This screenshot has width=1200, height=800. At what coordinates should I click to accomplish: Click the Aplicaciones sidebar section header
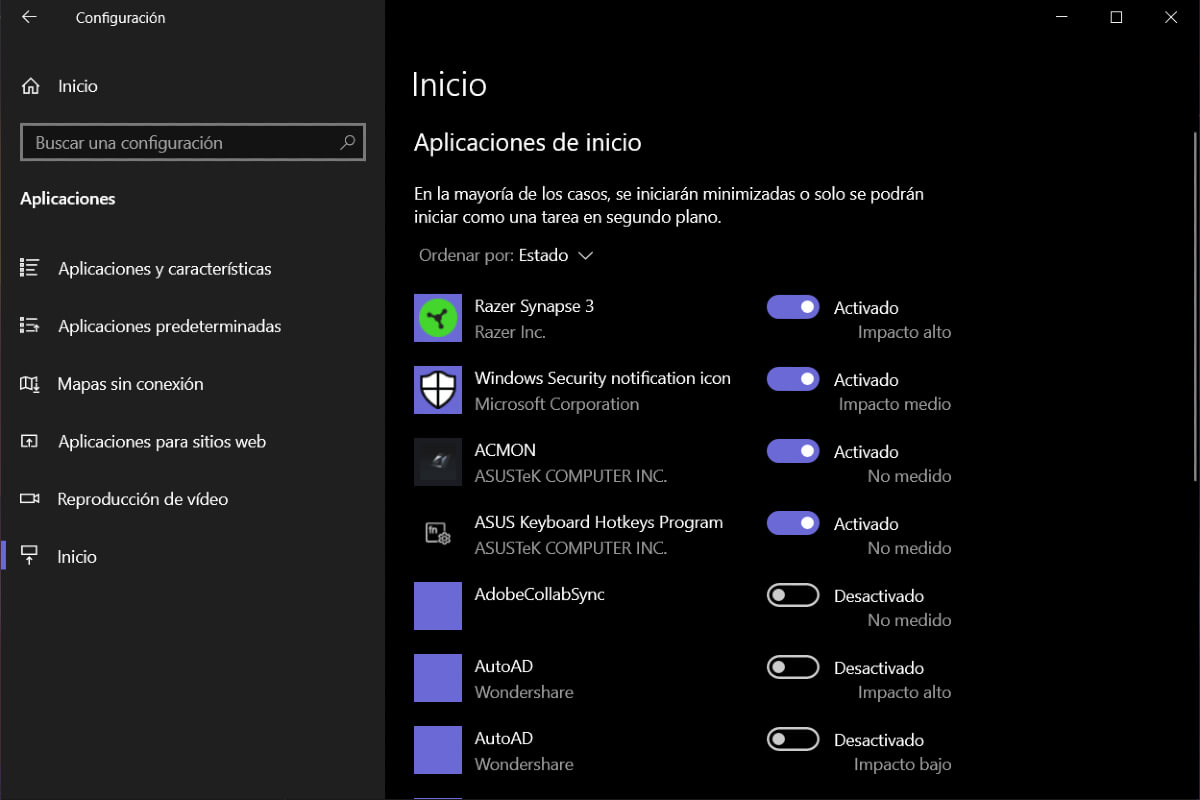[68, 199]
